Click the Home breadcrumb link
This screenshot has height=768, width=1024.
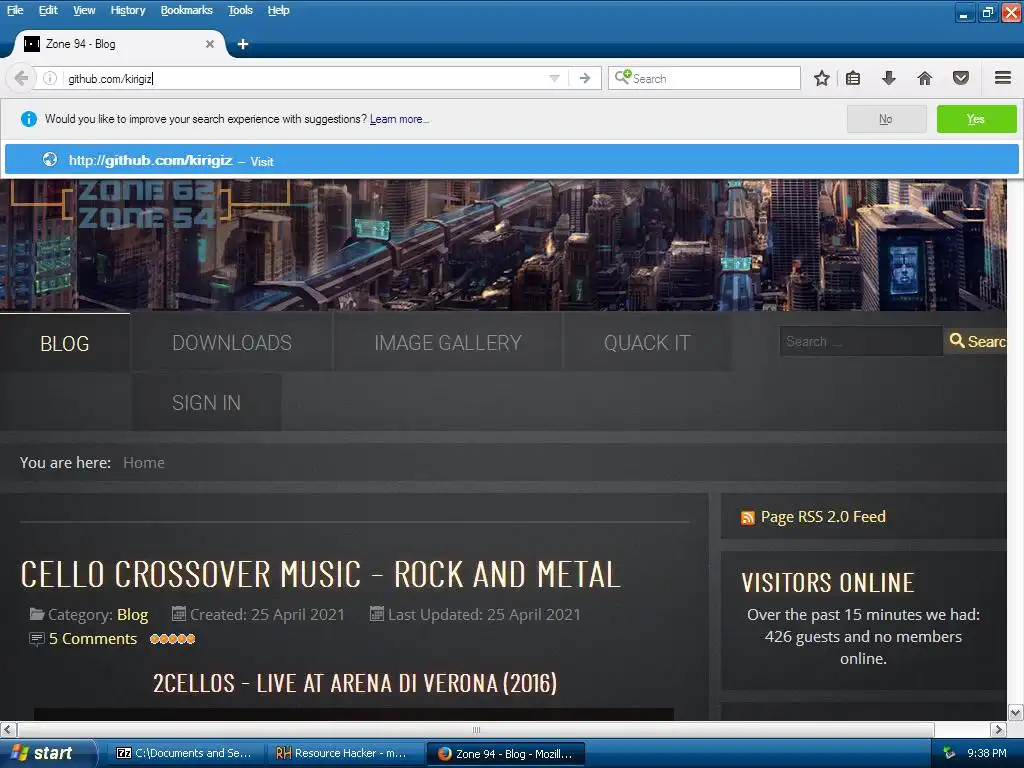[144, 462]
